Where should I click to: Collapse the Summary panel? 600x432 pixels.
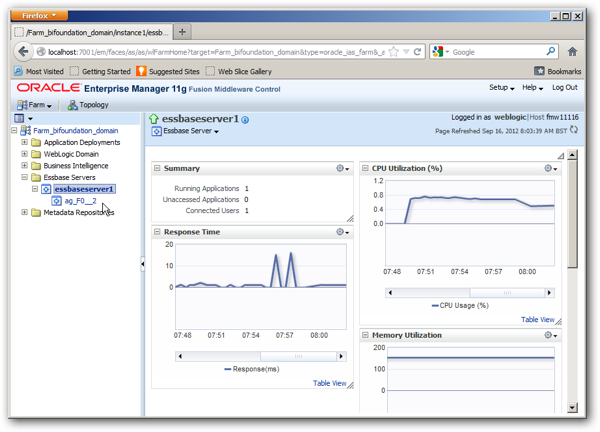[x=157, y=168]
